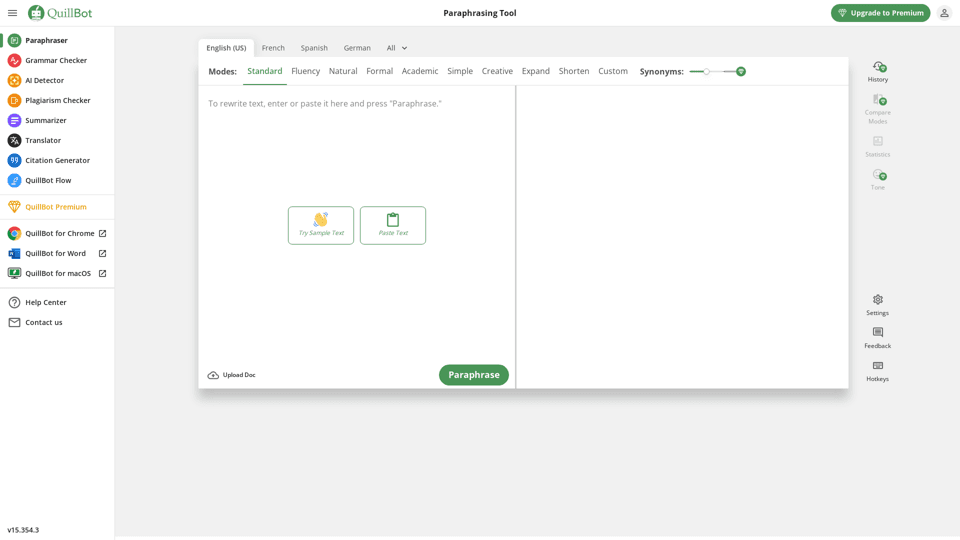Open the Citation Generator tool
The image size is (960, 540).
(x=57, y=160)
